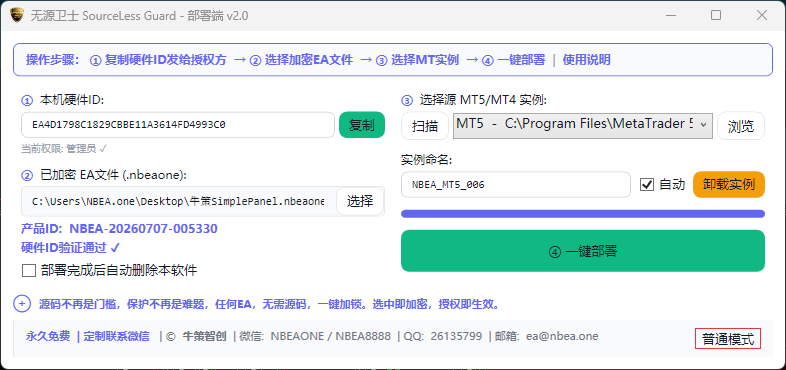Image resolution: width=786 pixels, height=370 pixels.
Task: Switch the 普通模式 mode toggle
Action: click(728, 339)
